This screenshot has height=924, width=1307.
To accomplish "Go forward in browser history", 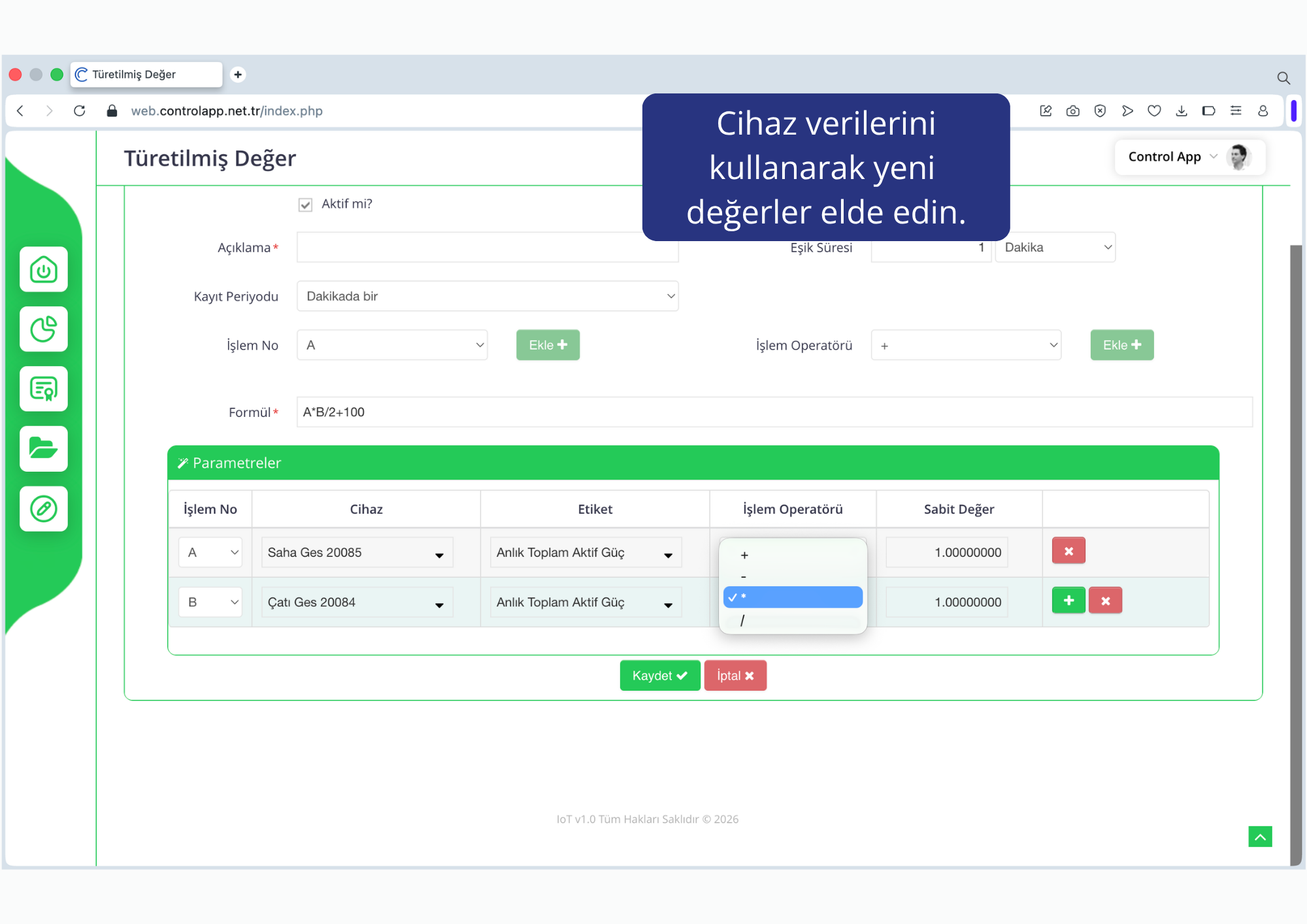I will pyautogui.click(x=49, y=111).
